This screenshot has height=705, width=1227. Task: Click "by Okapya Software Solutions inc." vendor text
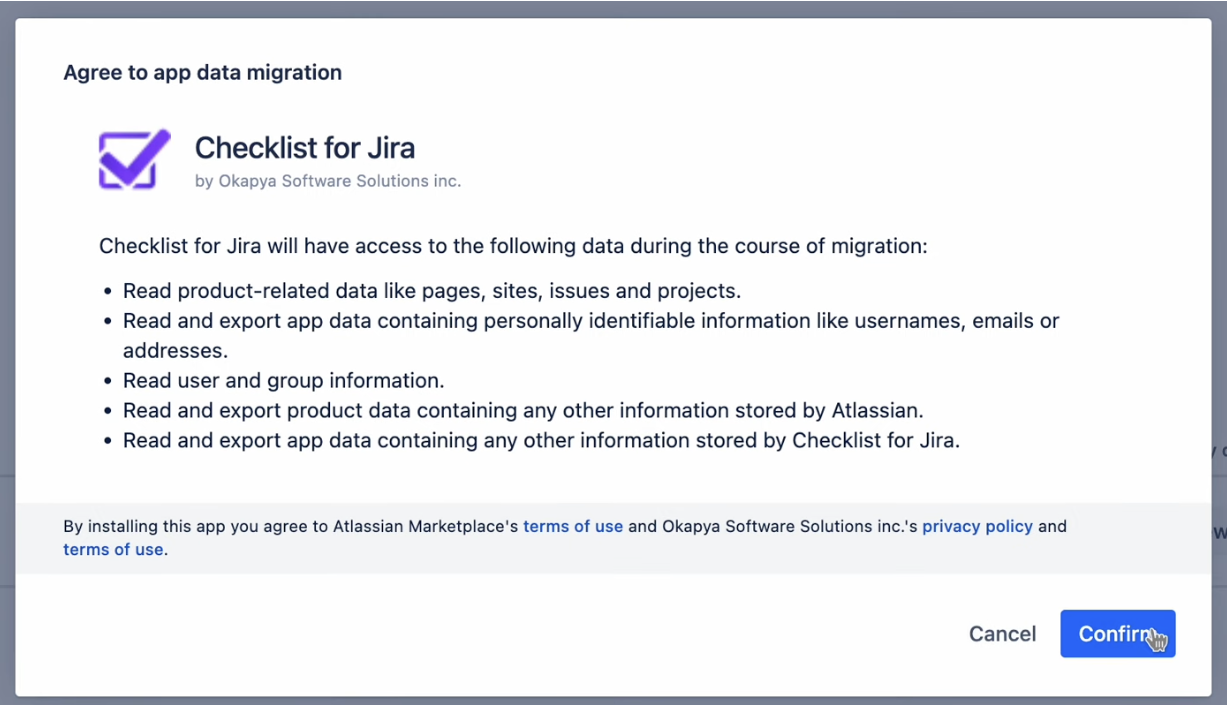pyautogui.click(x=328, y=181)
